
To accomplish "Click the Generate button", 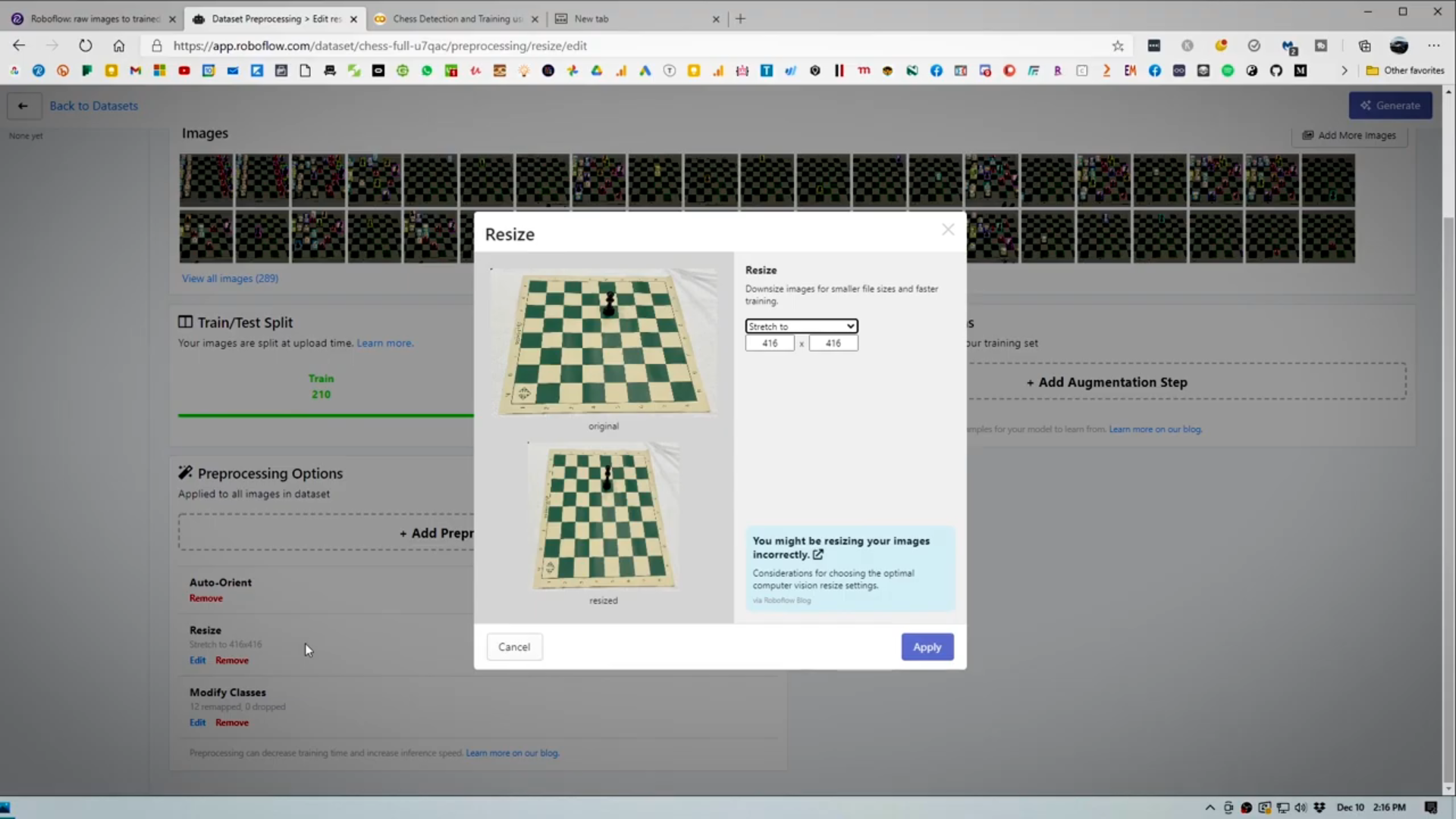I will click(1390, 105).
